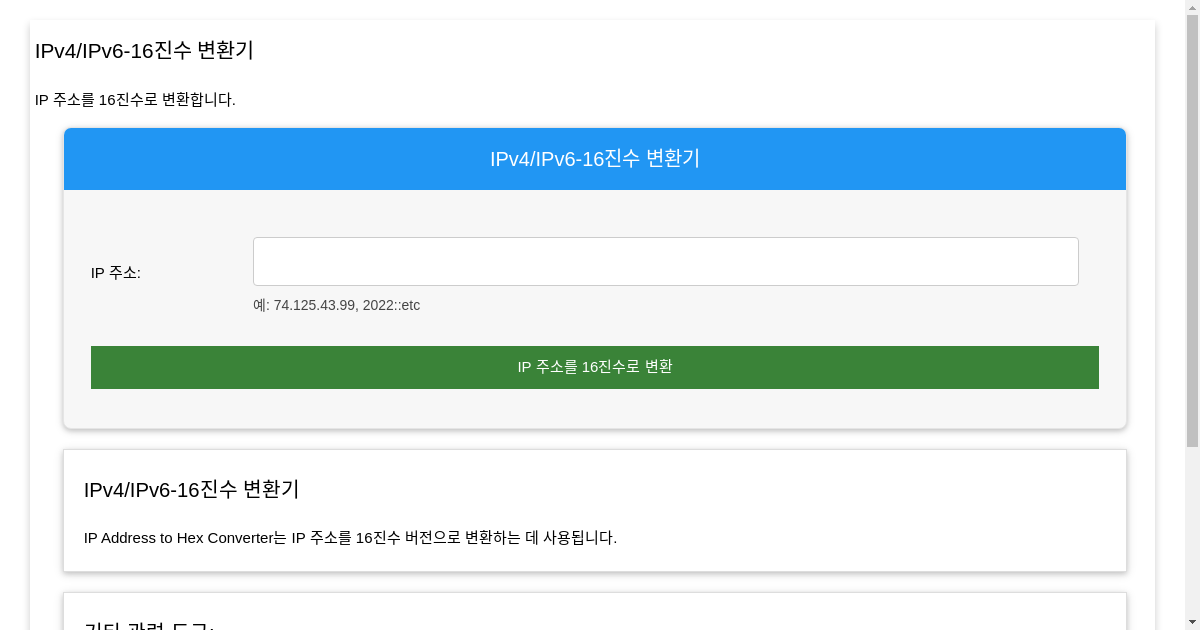The width and height of the screenshot is (1200, 630).
Task: Click the border of the IP address text box
Action: click(665, 238)
